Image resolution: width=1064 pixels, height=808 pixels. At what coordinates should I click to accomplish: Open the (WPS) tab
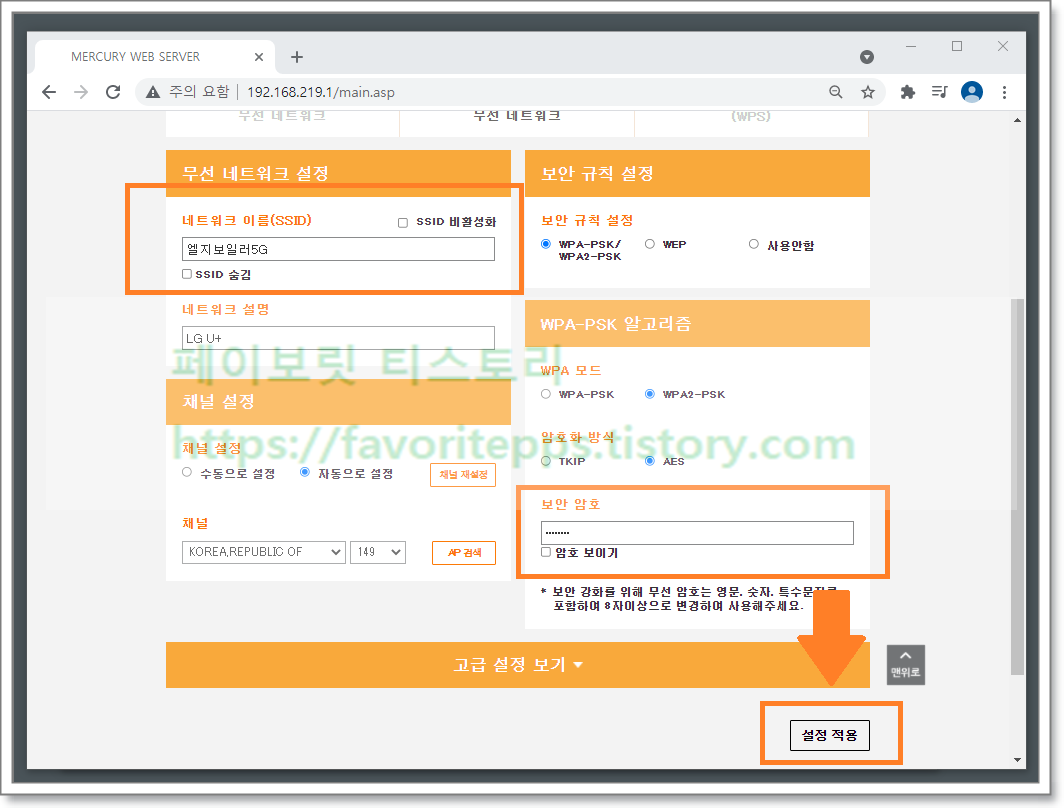(751, 121)
